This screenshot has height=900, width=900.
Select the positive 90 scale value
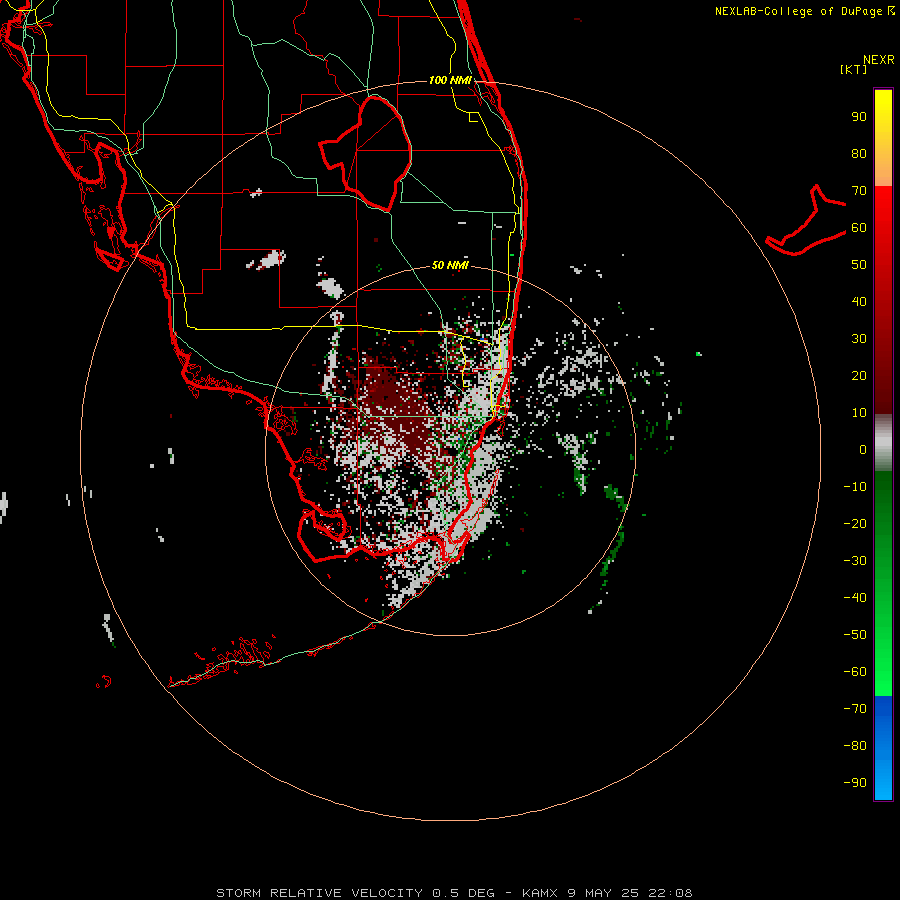[x=859, y=117]
